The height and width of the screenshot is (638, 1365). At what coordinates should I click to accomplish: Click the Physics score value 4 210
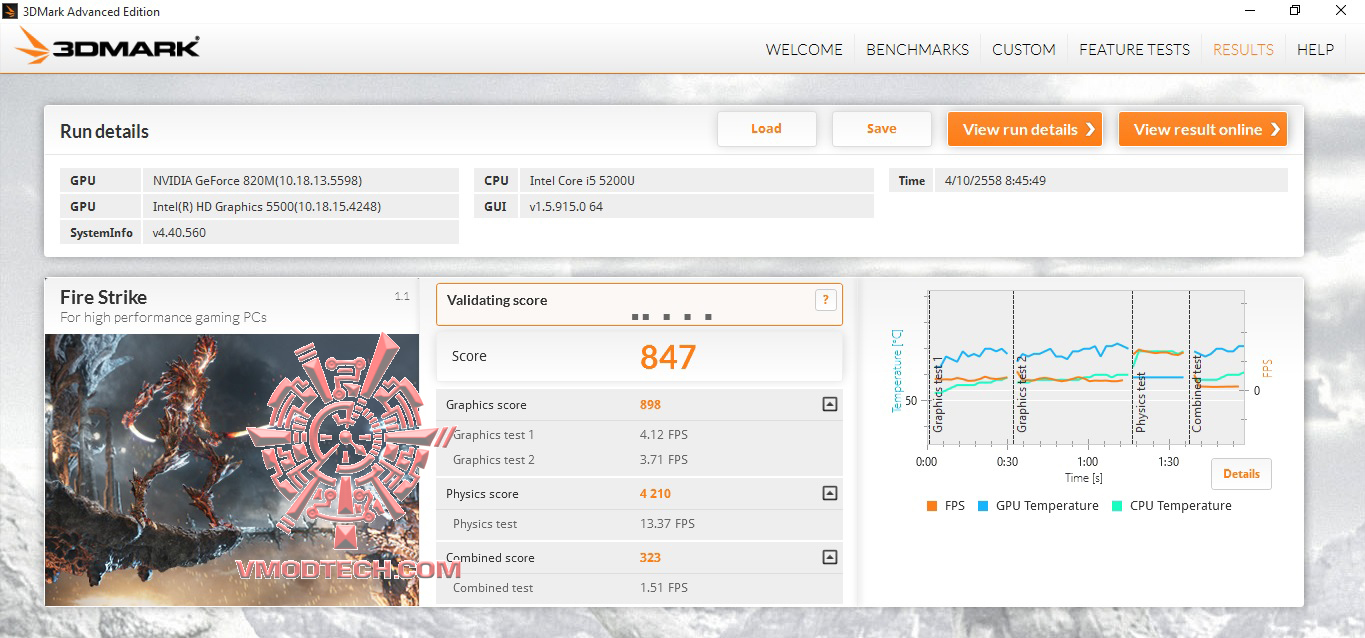pyautogui.click(x=655, y=494)
